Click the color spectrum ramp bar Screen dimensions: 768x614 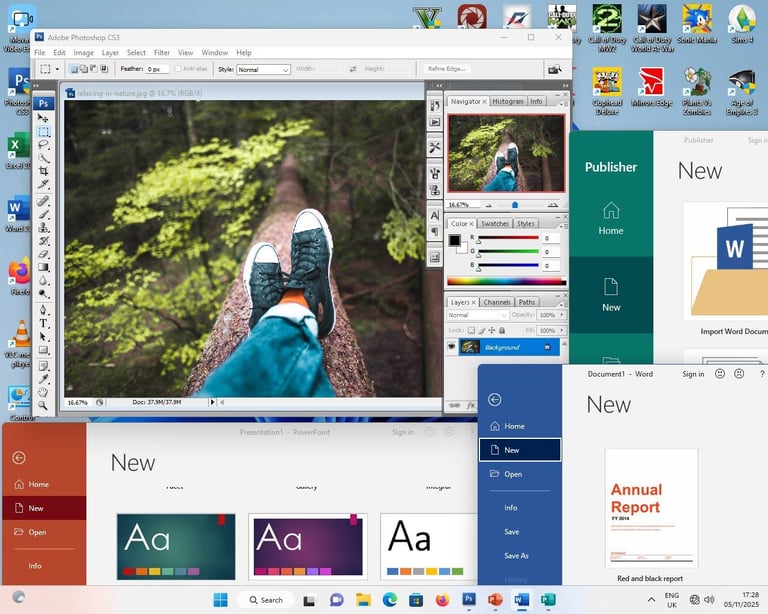pos(506,282)
